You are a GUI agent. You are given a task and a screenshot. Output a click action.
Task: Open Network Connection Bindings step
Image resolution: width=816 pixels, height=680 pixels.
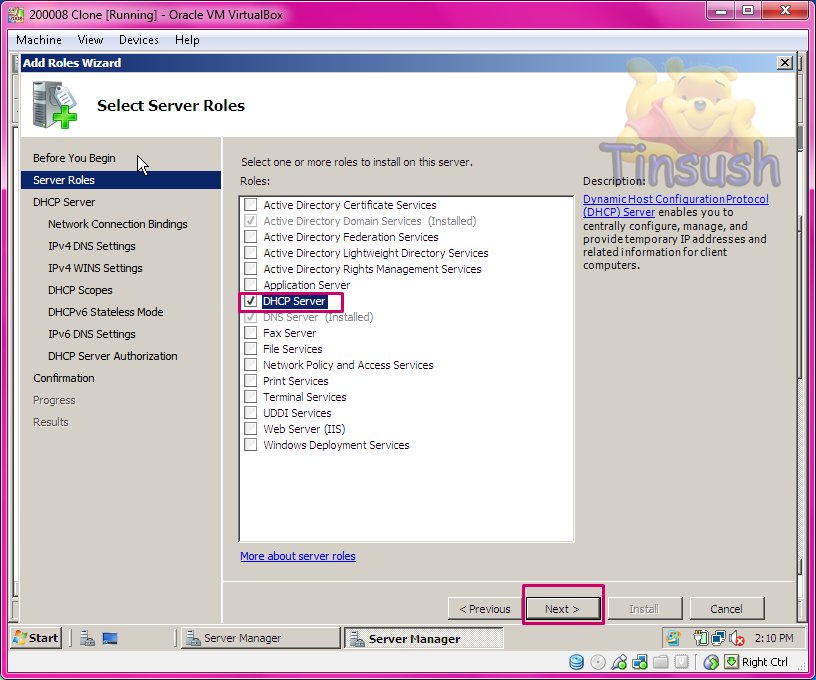(118, 224)
